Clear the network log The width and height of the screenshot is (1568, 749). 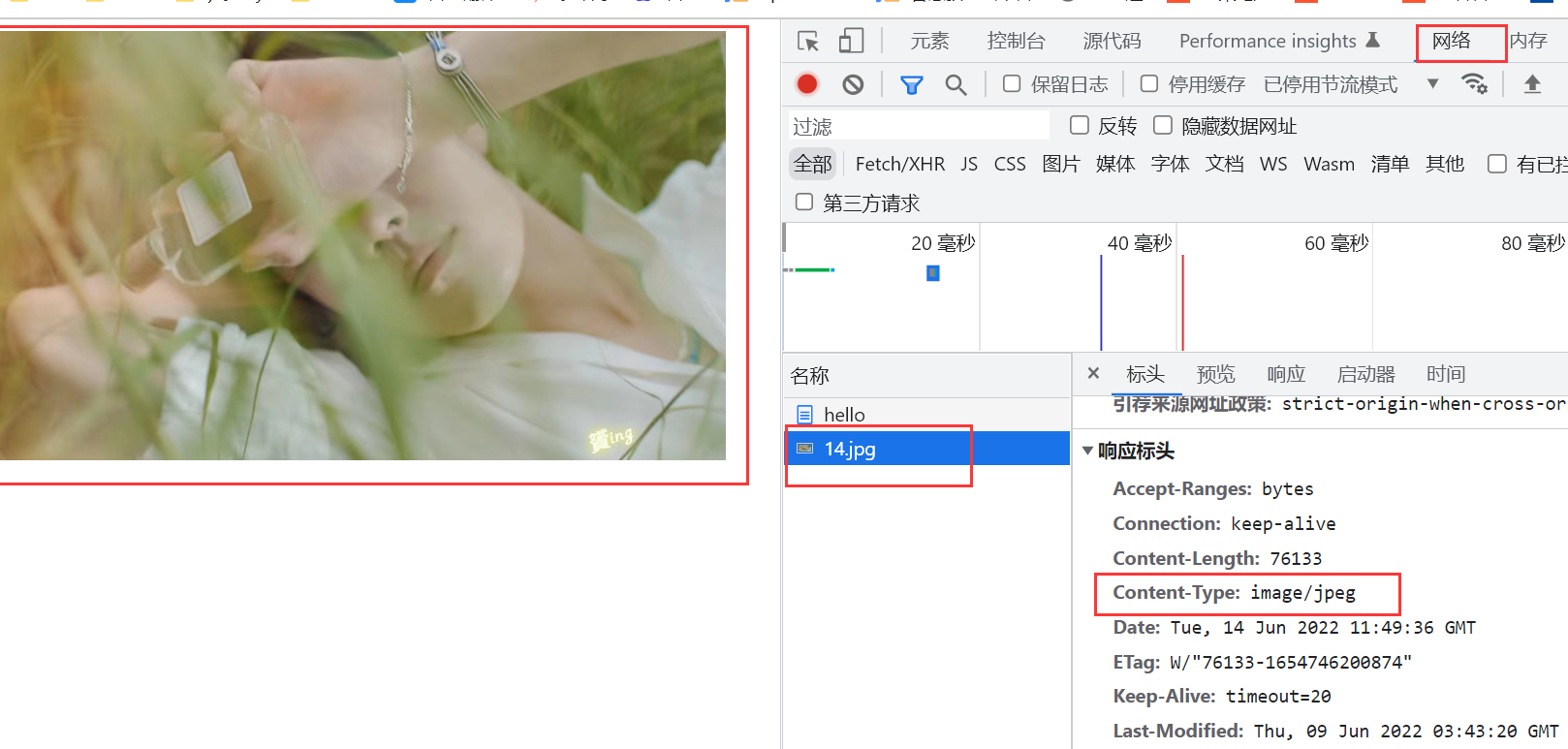853,84
